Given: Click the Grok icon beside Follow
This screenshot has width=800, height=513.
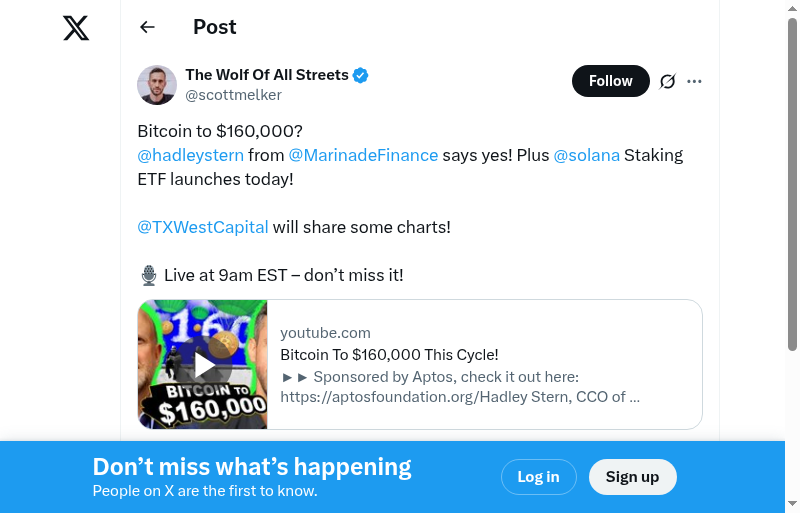Looking at the screenshot, I should click(x=668, y=81).
